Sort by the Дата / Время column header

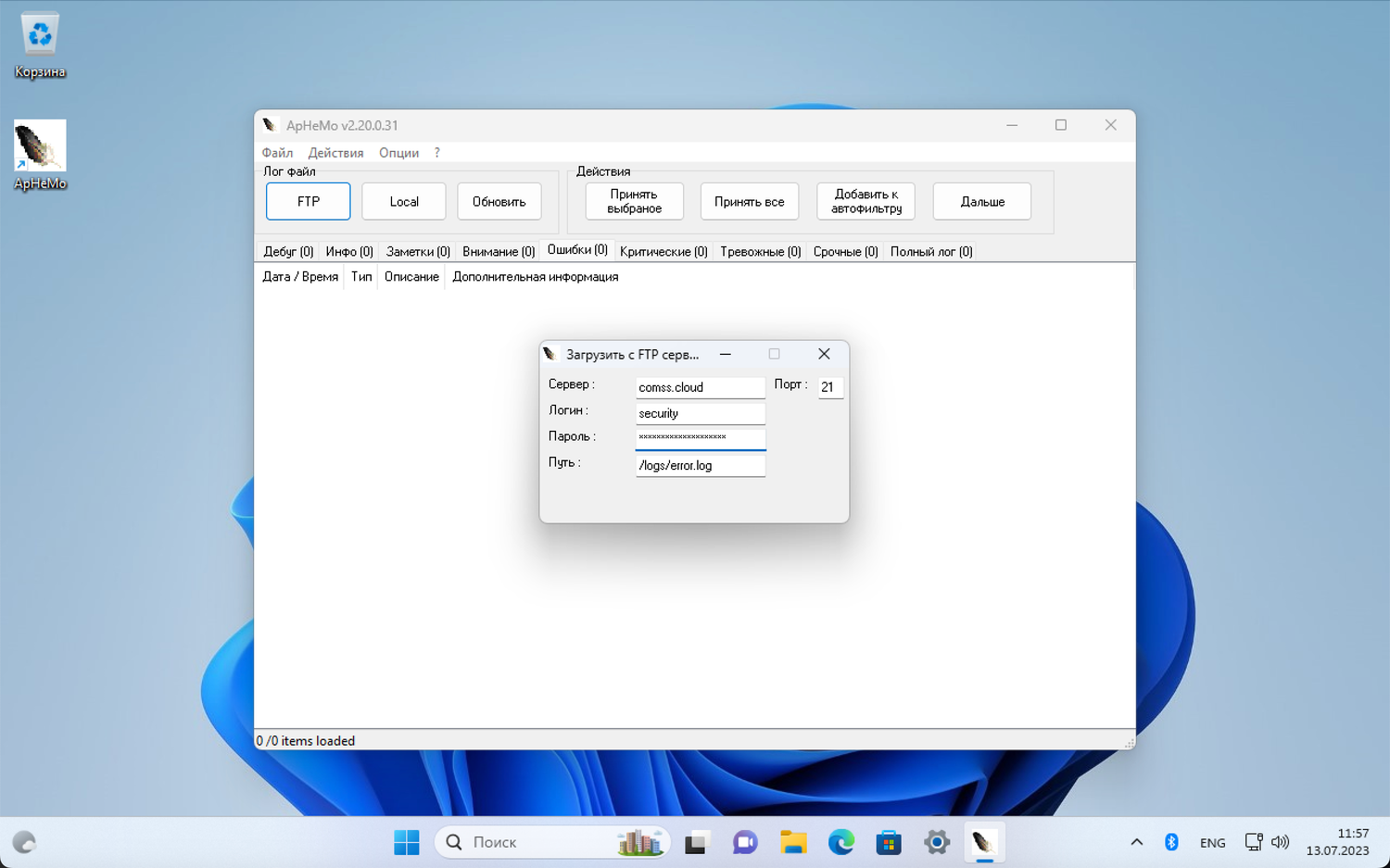(299, 277)
